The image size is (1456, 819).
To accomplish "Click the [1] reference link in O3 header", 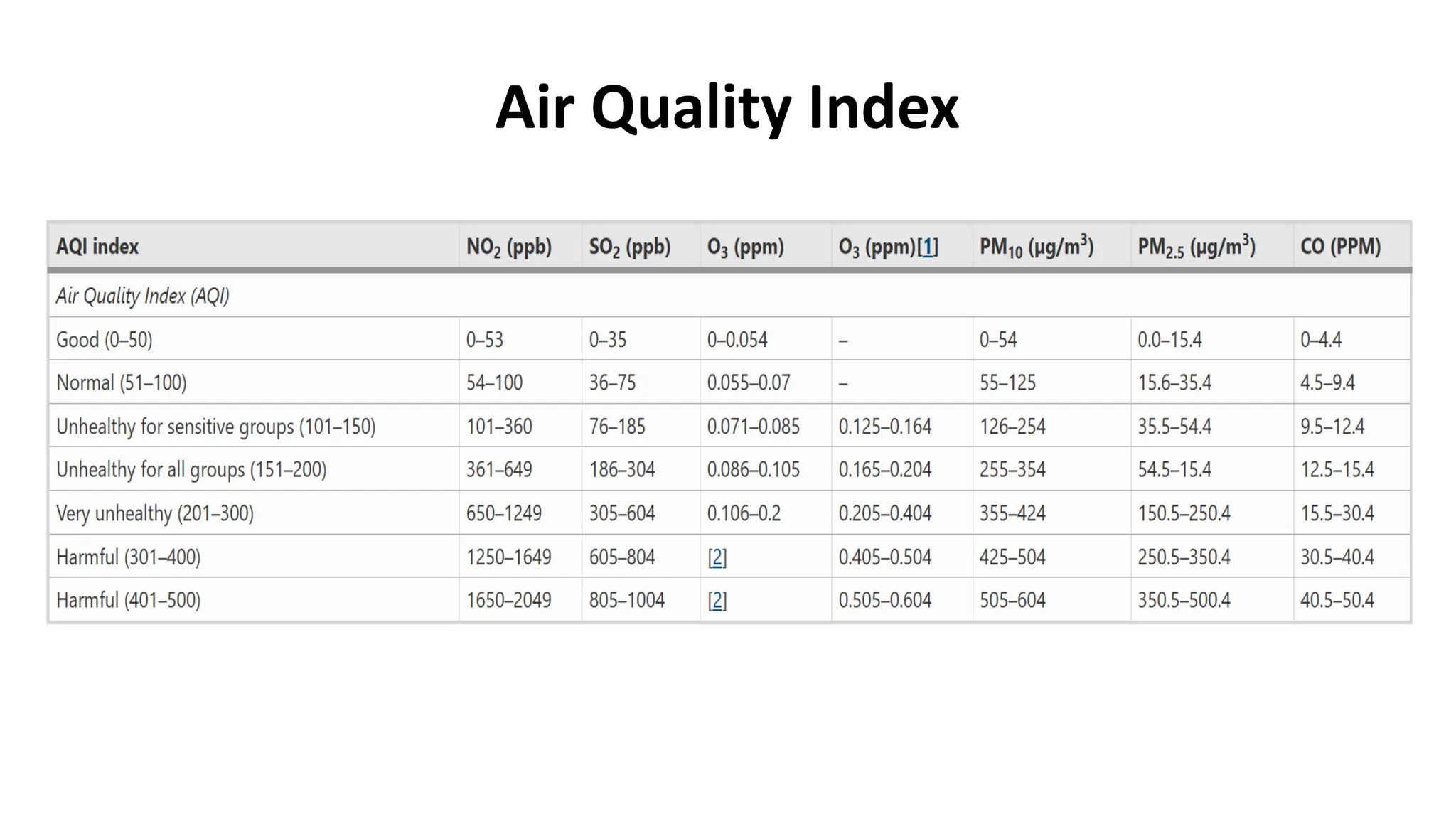I will click(928, 247).
